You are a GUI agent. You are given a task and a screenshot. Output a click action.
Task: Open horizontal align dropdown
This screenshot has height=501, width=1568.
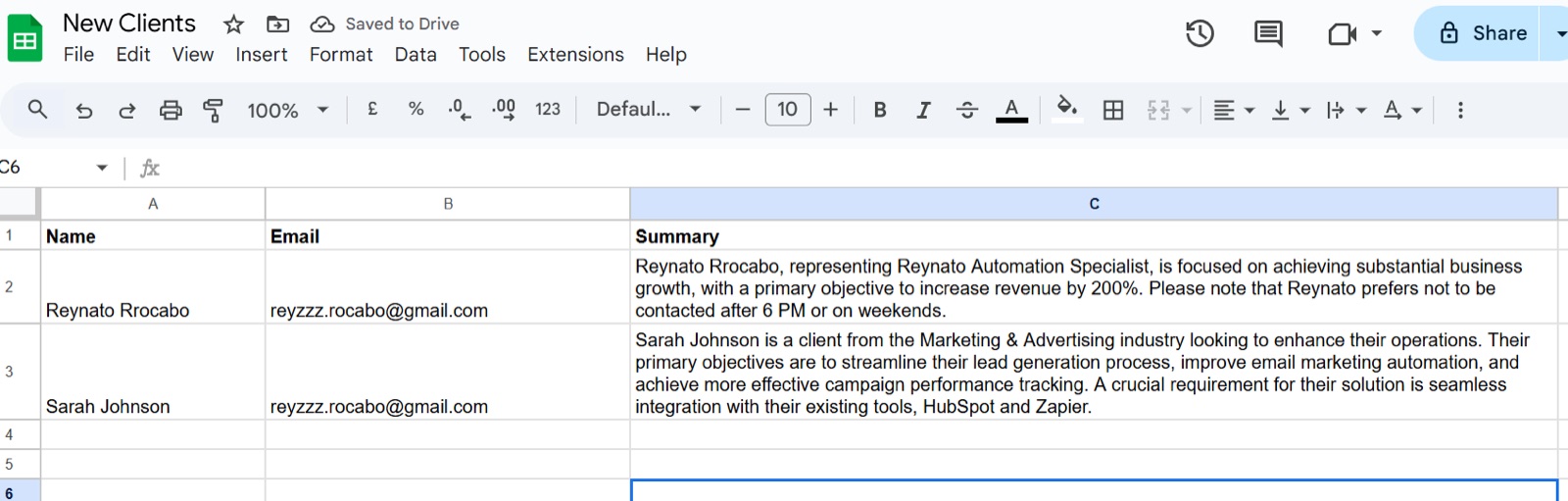point(1234,110)
